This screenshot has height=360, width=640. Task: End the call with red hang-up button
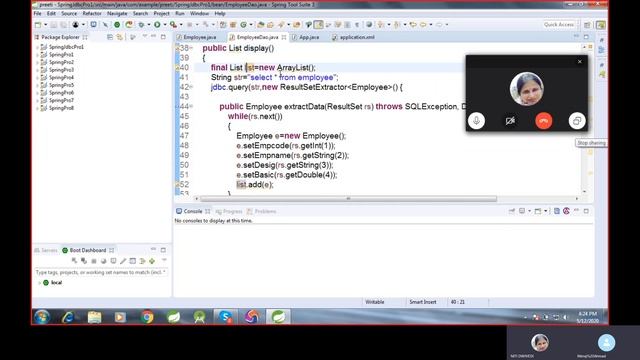[x=543, y=121]
